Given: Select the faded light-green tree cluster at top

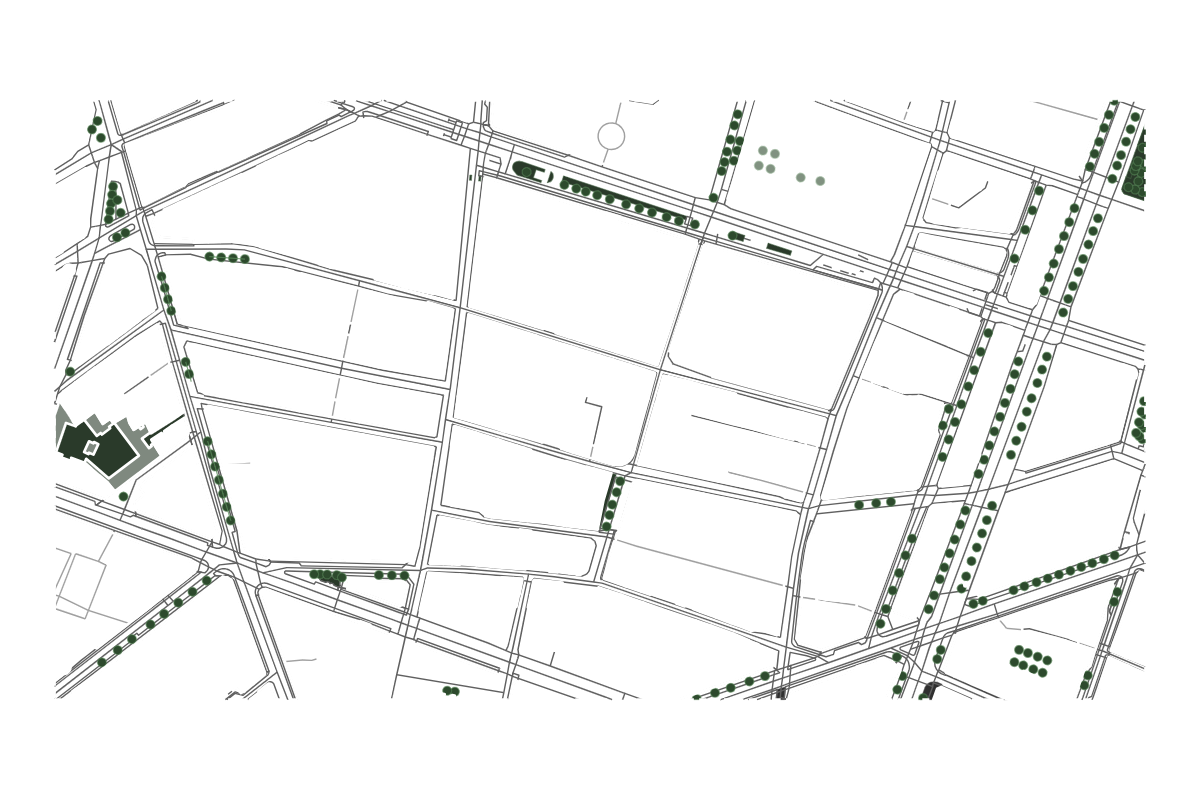Looking at the screenshot, I should pos(790,165).
